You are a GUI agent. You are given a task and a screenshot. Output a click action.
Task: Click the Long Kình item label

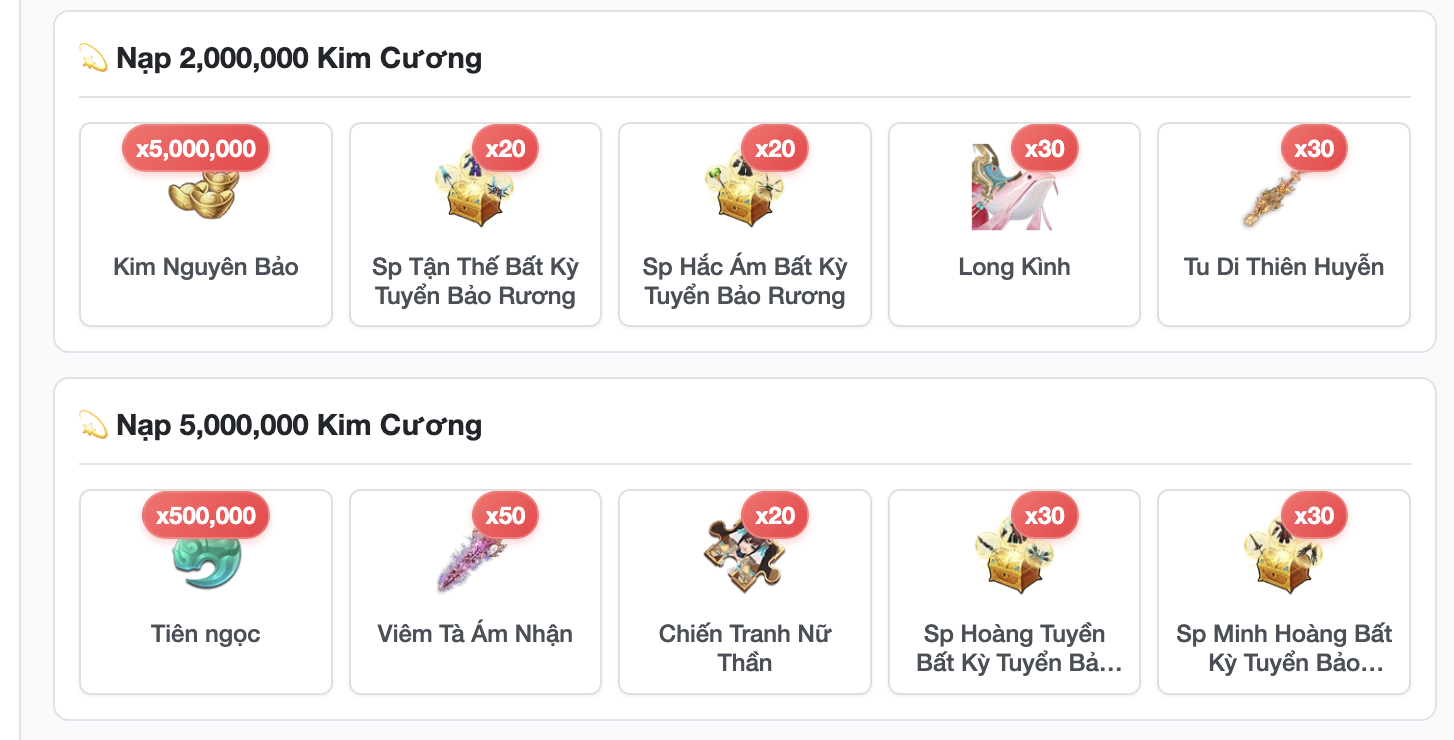(x=1014, y=267)
